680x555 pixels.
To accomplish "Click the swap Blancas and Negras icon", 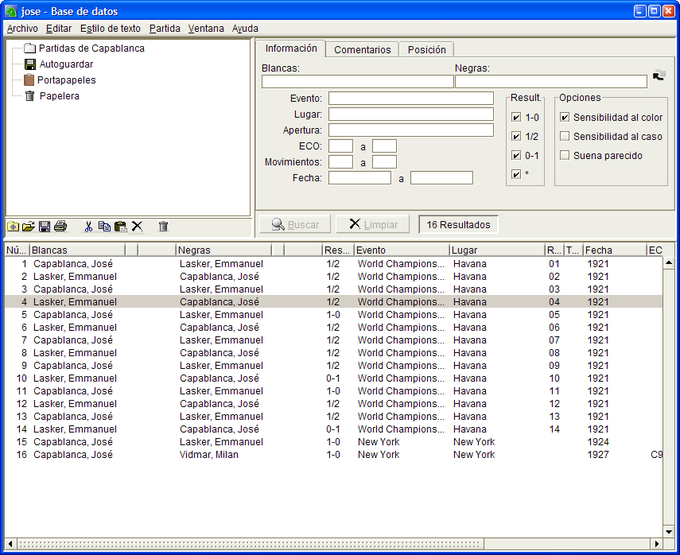I will click(x=660, y=75).
